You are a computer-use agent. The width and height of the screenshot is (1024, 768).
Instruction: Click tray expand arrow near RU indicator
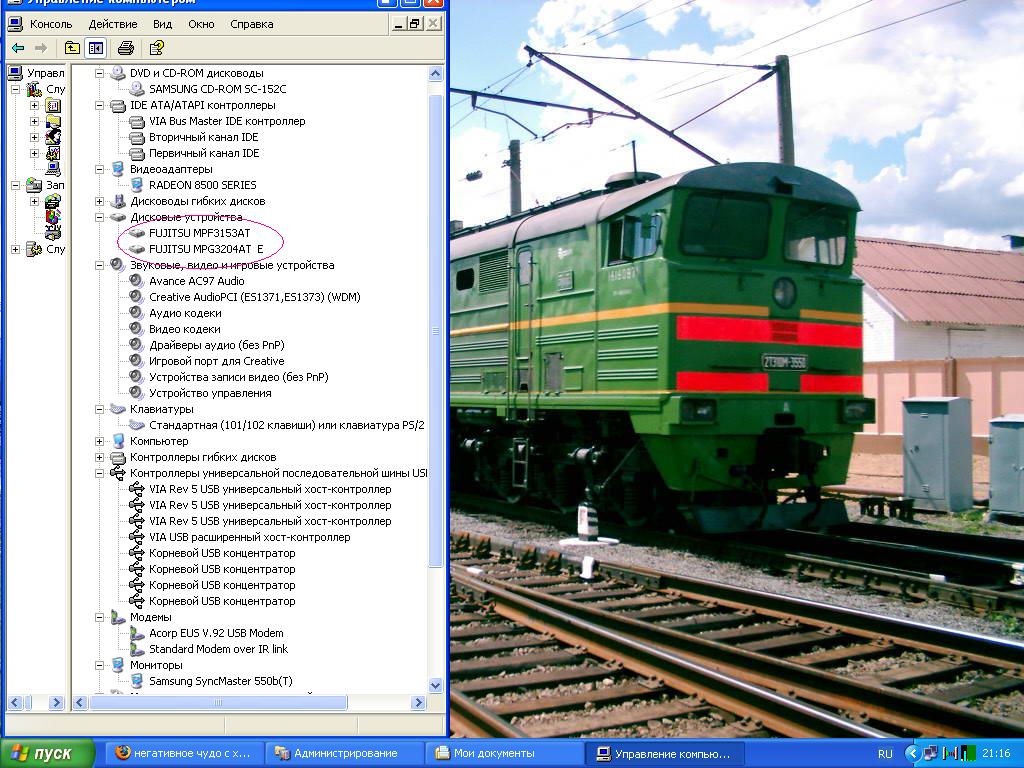(x=912, y=753)
